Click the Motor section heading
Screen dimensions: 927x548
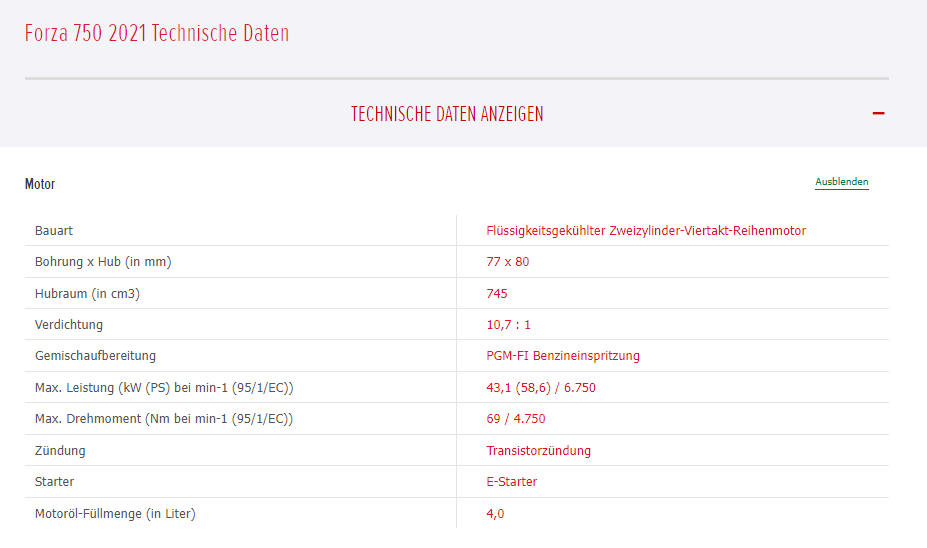coord(40,184)
